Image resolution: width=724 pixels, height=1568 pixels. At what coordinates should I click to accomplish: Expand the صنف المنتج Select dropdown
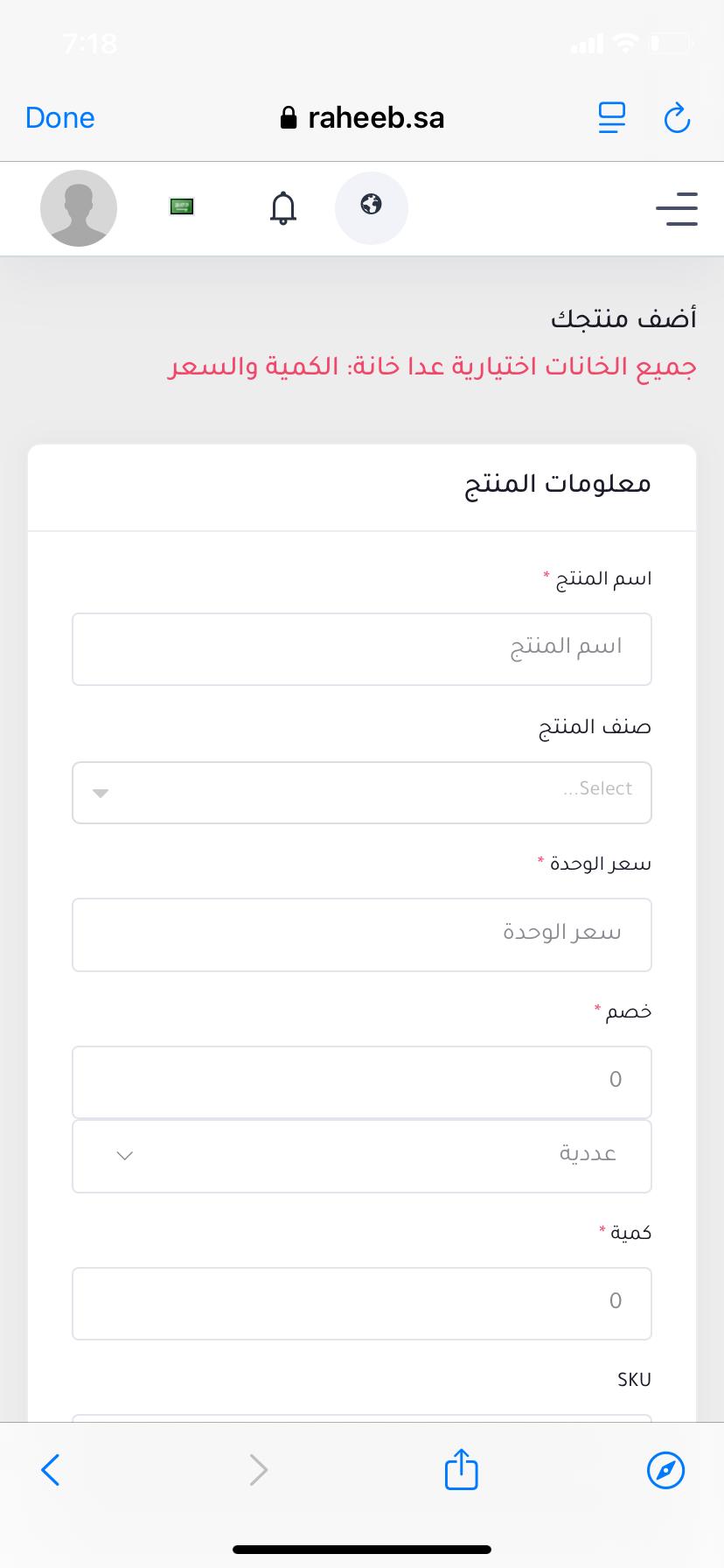[362, 793]
